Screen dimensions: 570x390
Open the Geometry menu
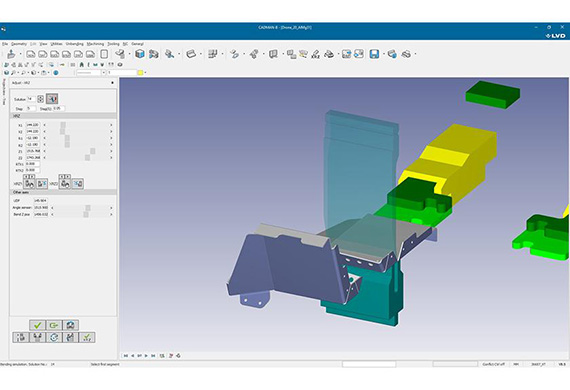click(19, 44)
